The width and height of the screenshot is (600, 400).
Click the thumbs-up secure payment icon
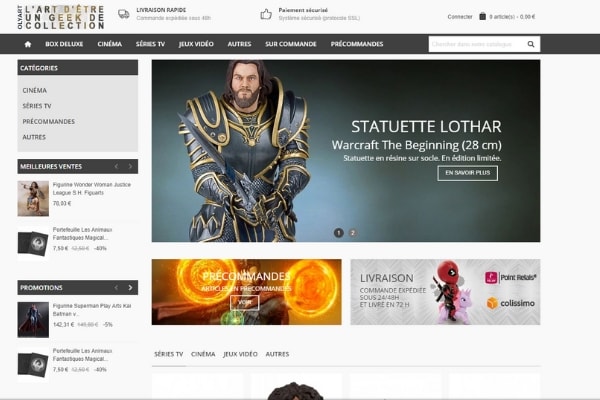point(266,15)
